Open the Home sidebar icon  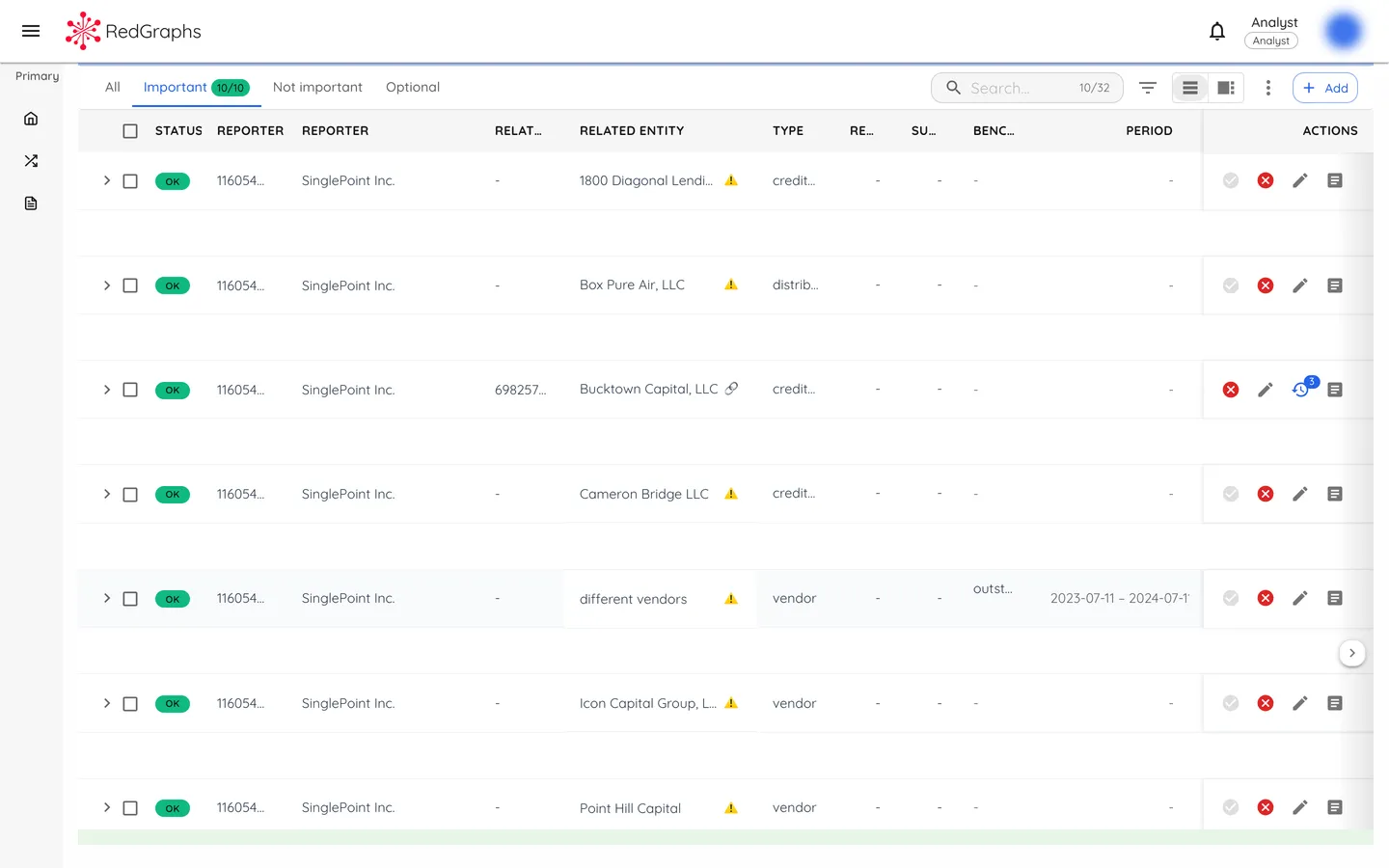click(x=31, y=118)
